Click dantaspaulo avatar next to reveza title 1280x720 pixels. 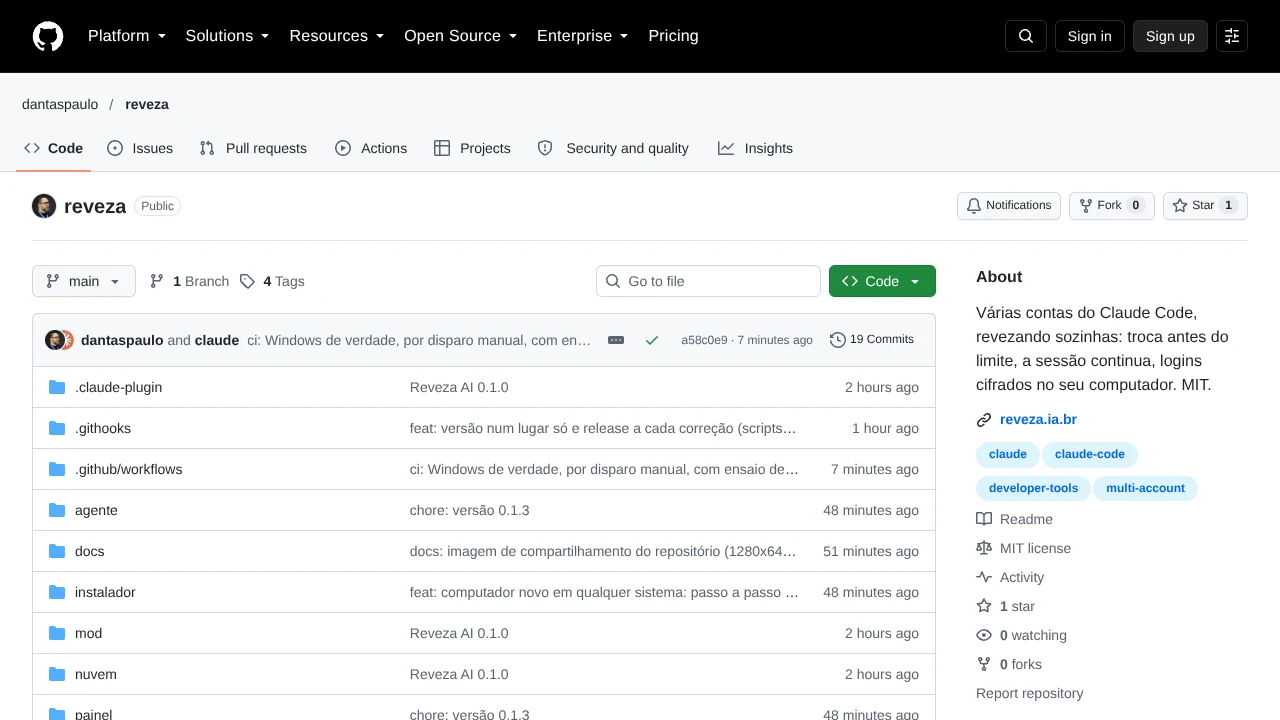click(44, 206)
